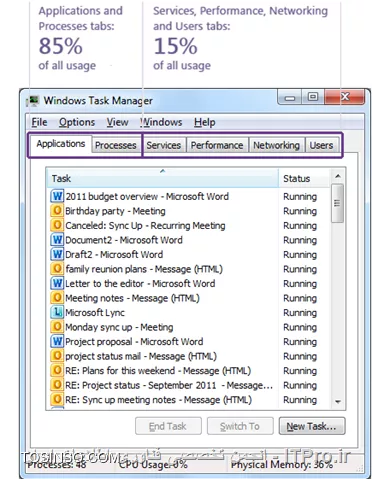This screenshot has height=479, width=372.
Task: Select Letter to the editor - Microsoft Word
Action: [140, 284]
